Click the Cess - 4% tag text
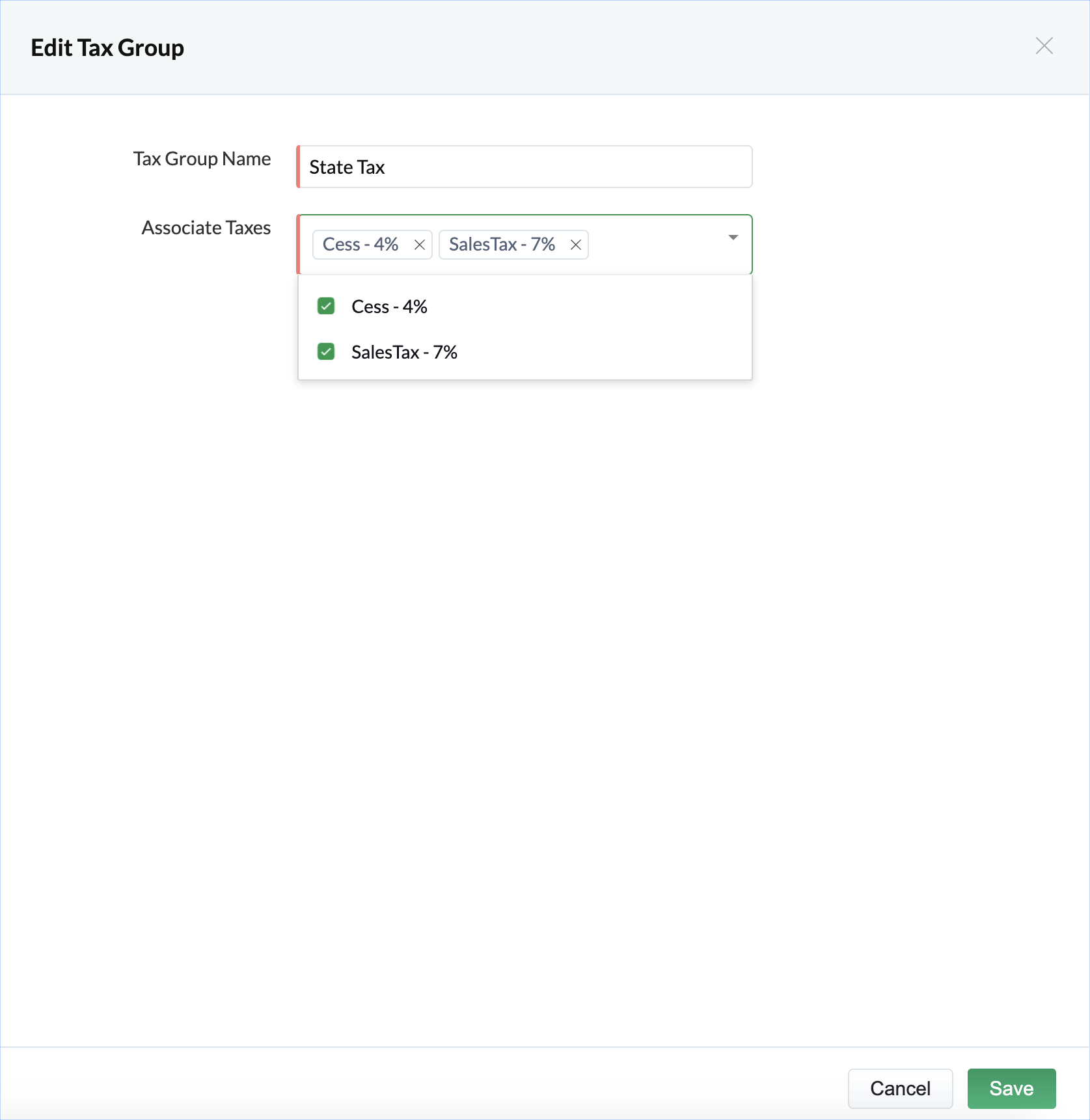Screen dimensions: 1090x1120 pos(361,245)
